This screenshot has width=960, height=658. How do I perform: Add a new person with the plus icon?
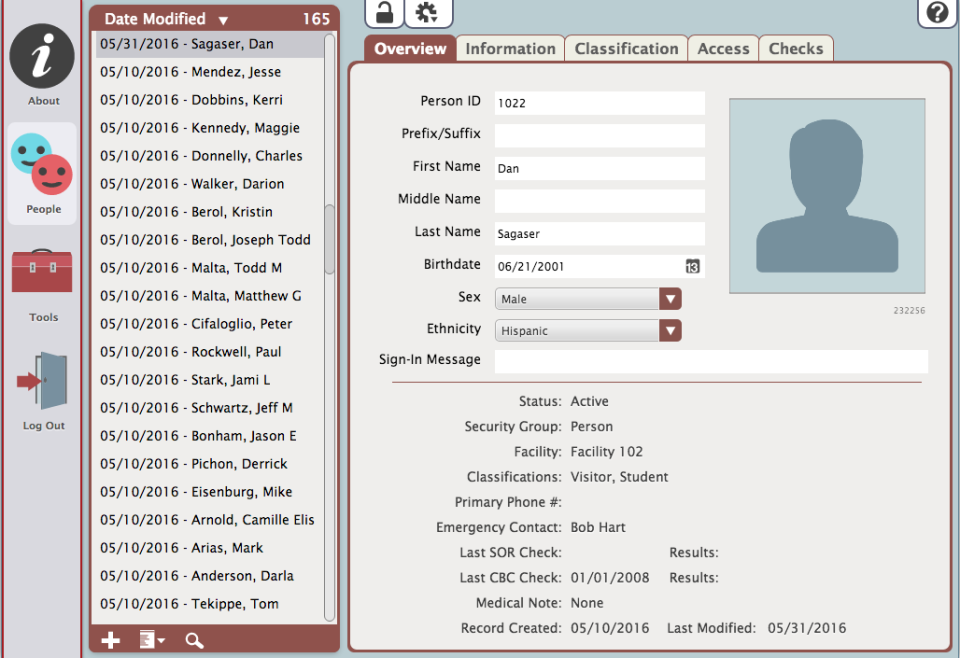point(110,639)
